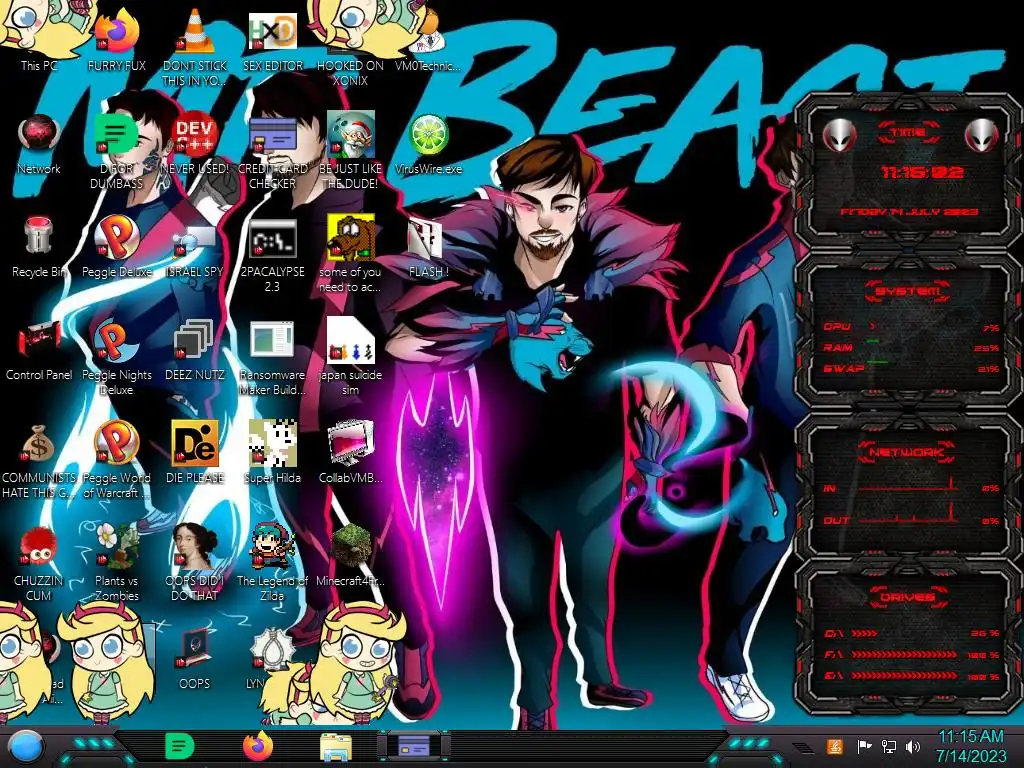Click the TIME header in the widget

908,133
